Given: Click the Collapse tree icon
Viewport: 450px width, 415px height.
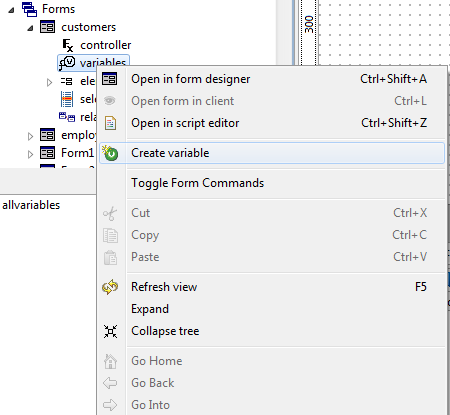Looking at the screenshot, I should (110, 331).
